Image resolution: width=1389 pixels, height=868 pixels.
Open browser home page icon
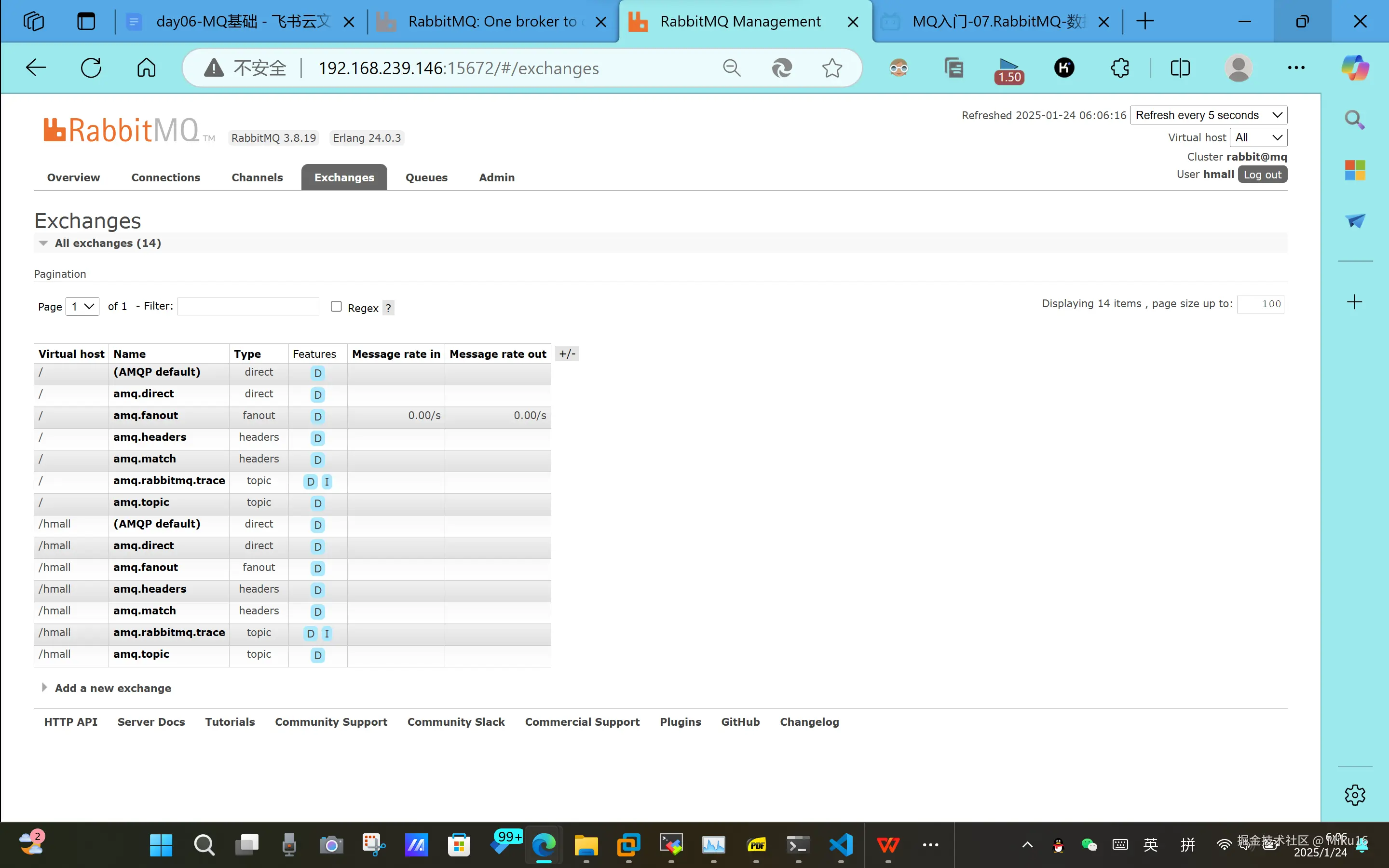pos(146,68)
